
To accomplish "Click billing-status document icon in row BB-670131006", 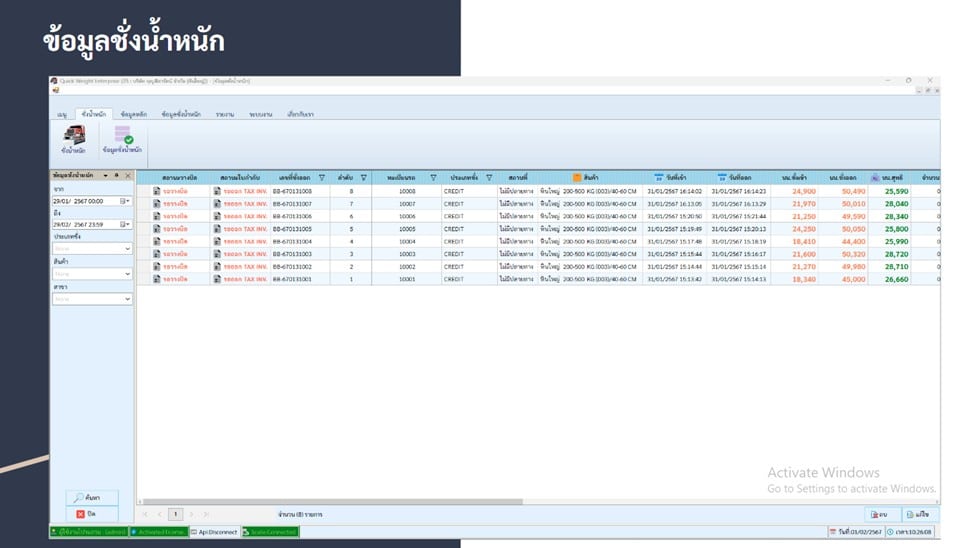I will click(157, 216).
